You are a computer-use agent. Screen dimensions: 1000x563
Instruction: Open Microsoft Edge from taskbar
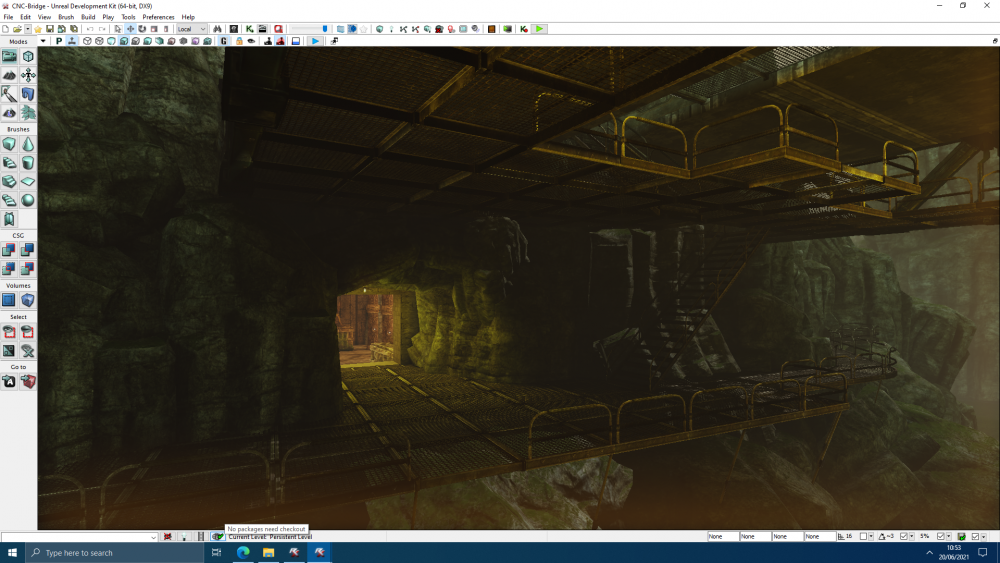(x=243, y=553)
